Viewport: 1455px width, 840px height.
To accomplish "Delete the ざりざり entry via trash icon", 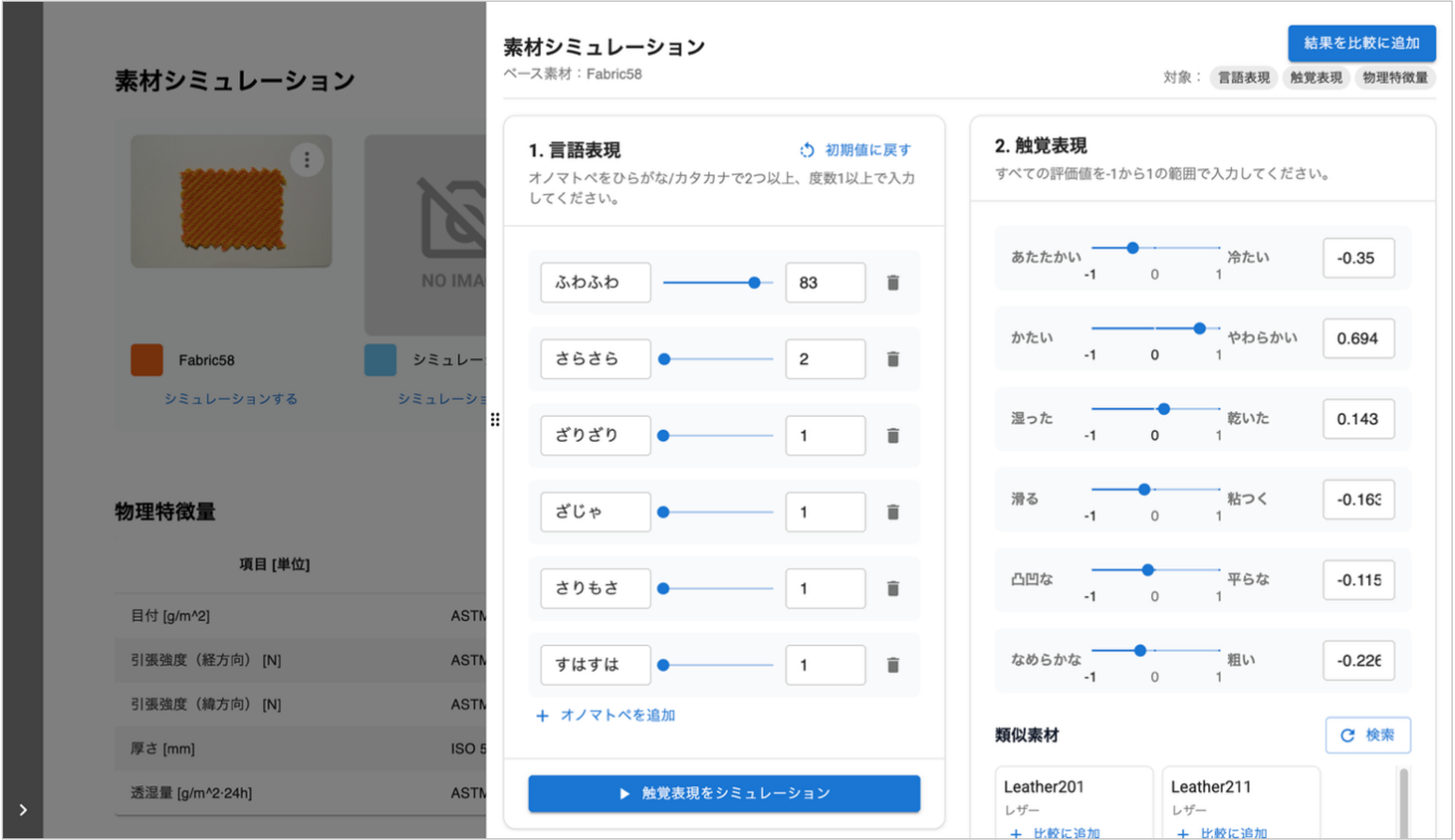I will 893,435.
